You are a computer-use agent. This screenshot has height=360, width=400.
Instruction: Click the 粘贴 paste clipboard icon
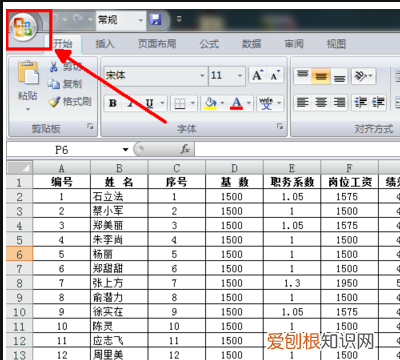(27, 73)
